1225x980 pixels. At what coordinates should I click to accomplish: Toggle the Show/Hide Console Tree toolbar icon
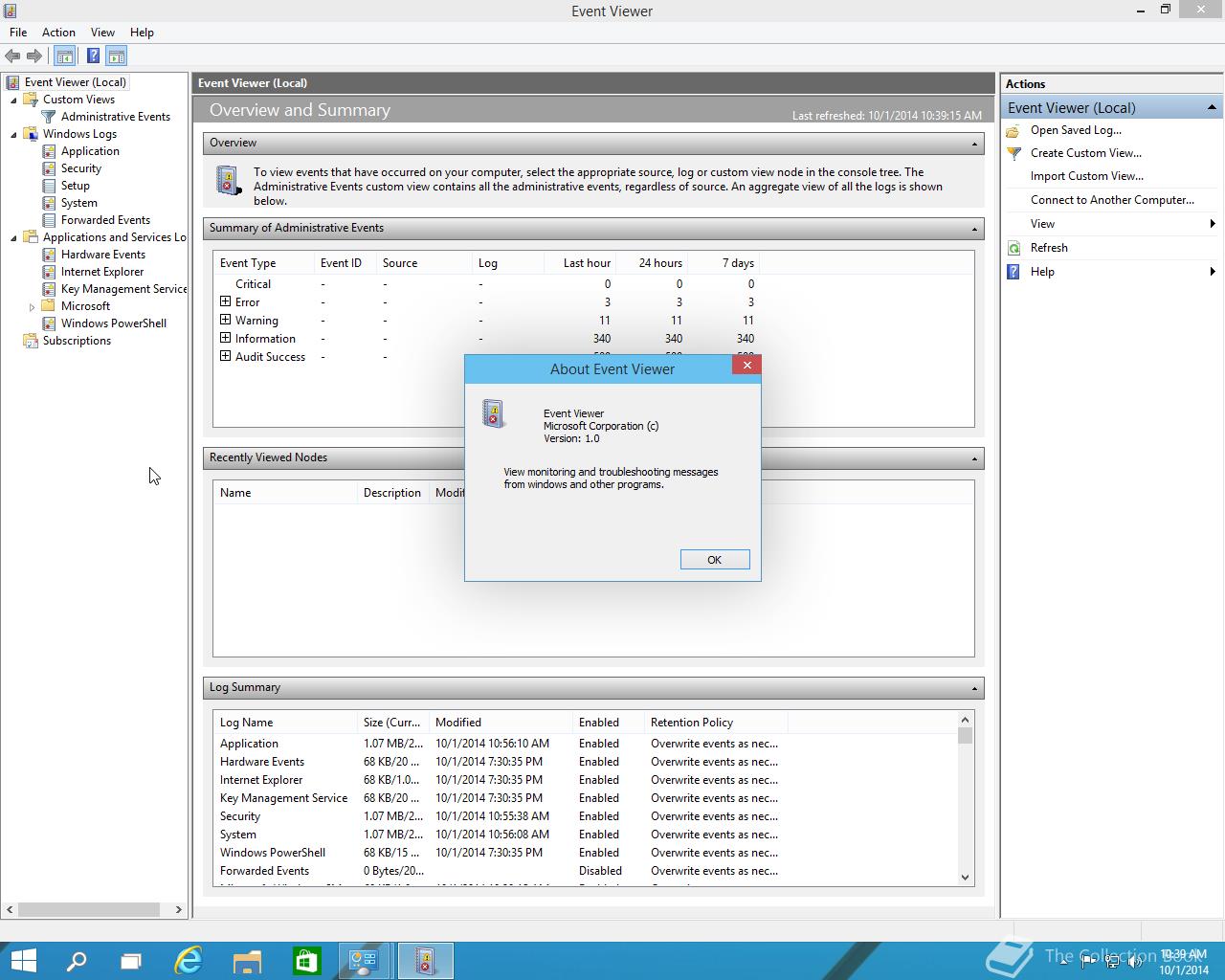coord(64,56)
